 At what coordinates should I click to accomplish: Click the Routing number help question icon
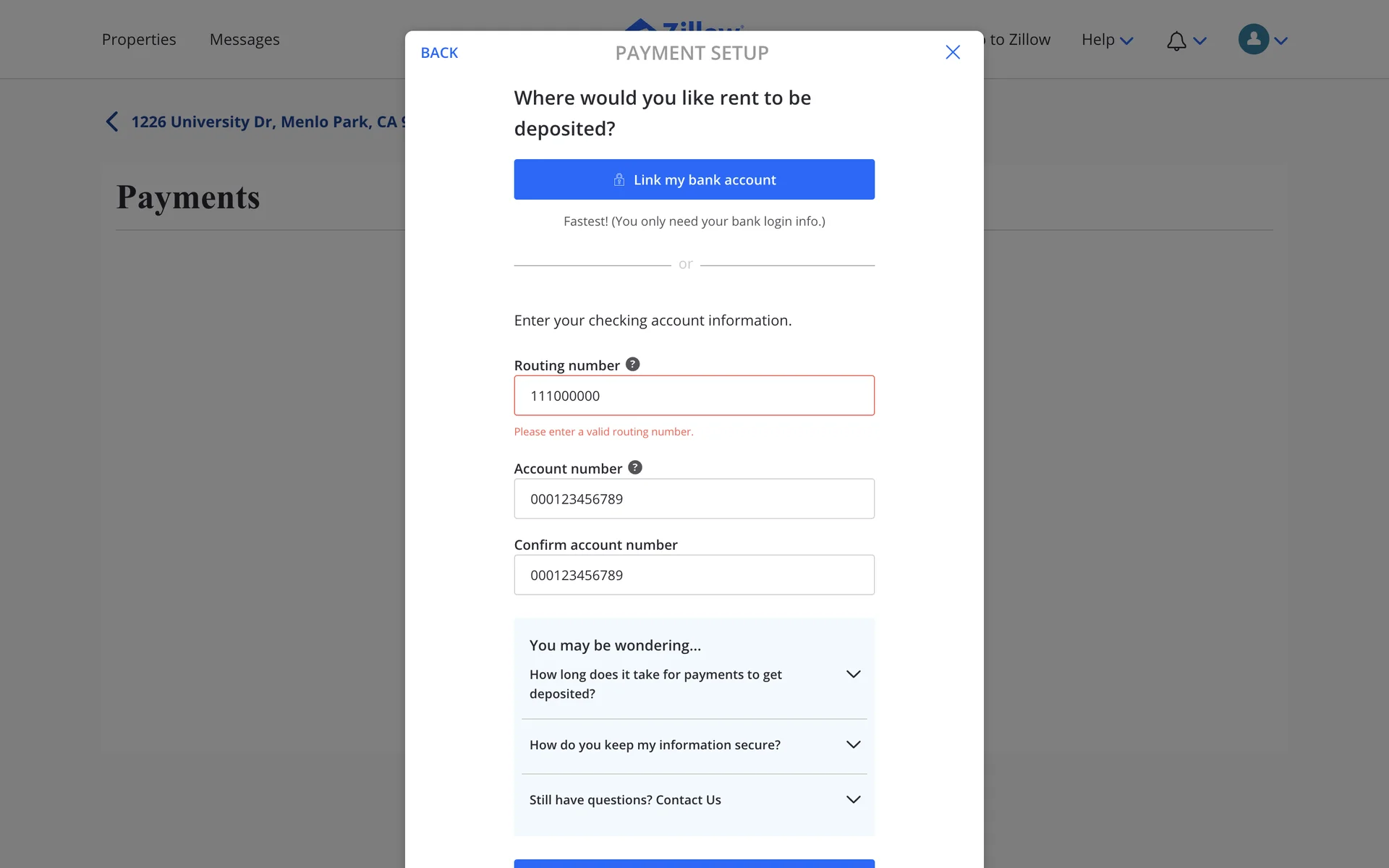pyautogui.click(x=632, y=365)
